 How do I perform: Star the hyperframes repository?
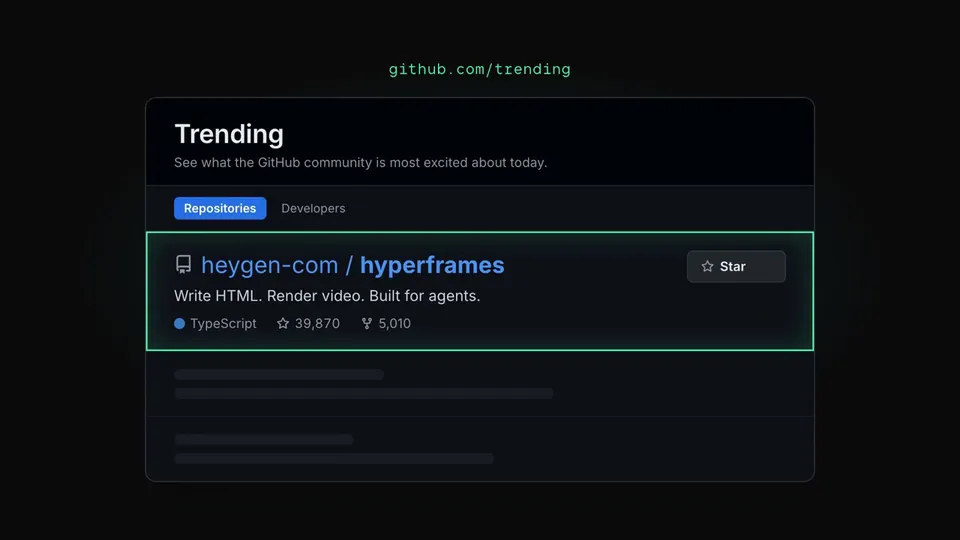736,266
